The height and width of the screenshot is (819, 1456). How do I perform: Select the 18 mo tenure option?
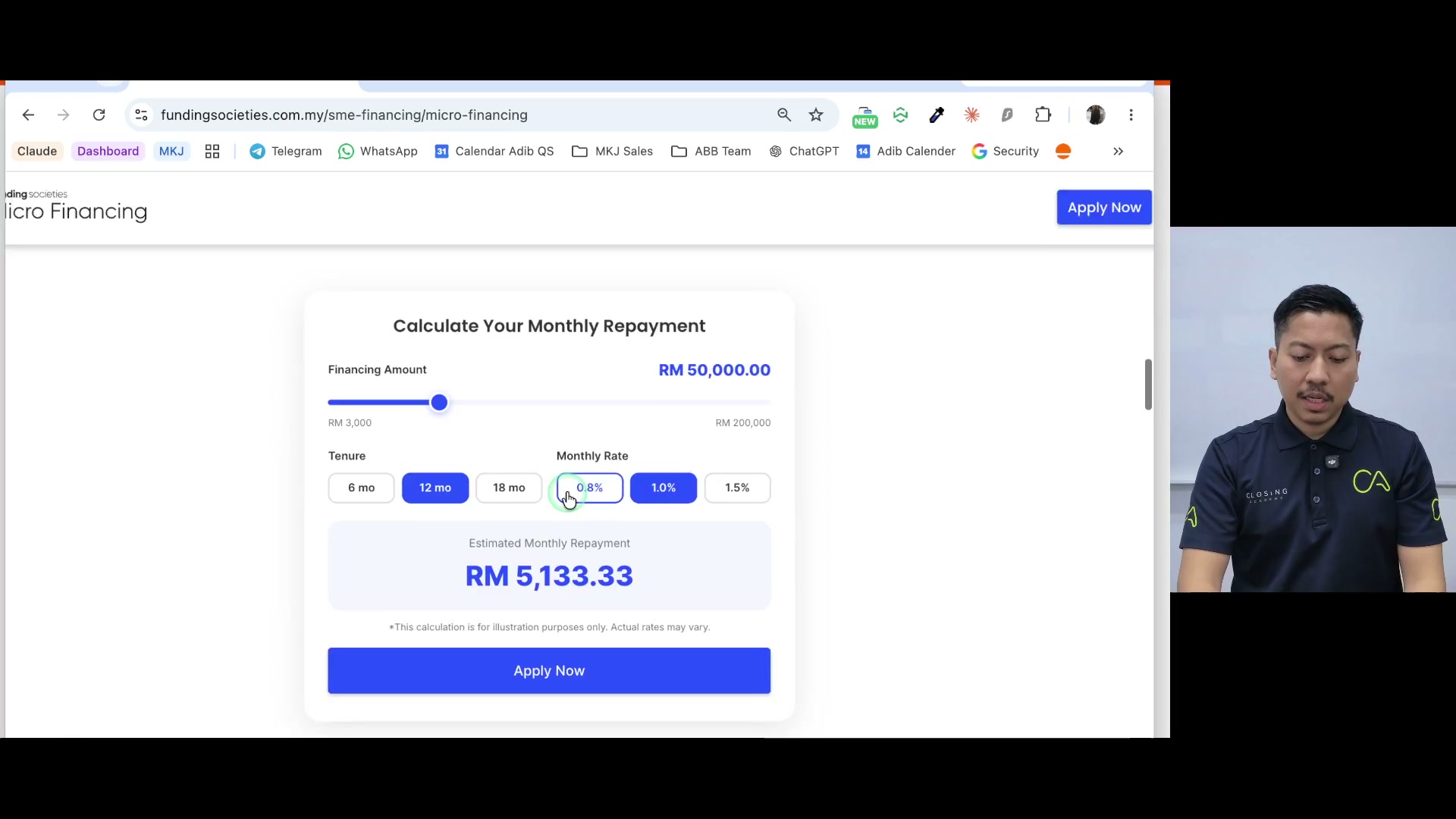point(509,488)
